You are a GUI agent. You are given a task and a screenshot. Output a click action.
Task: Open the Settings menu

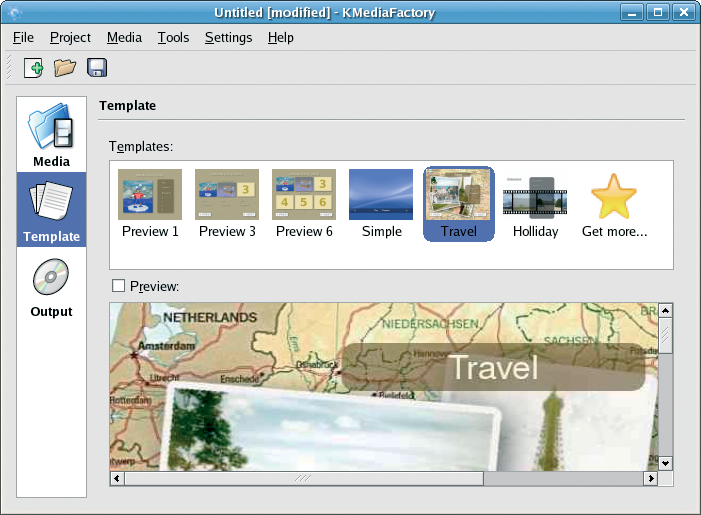[228, 38]
